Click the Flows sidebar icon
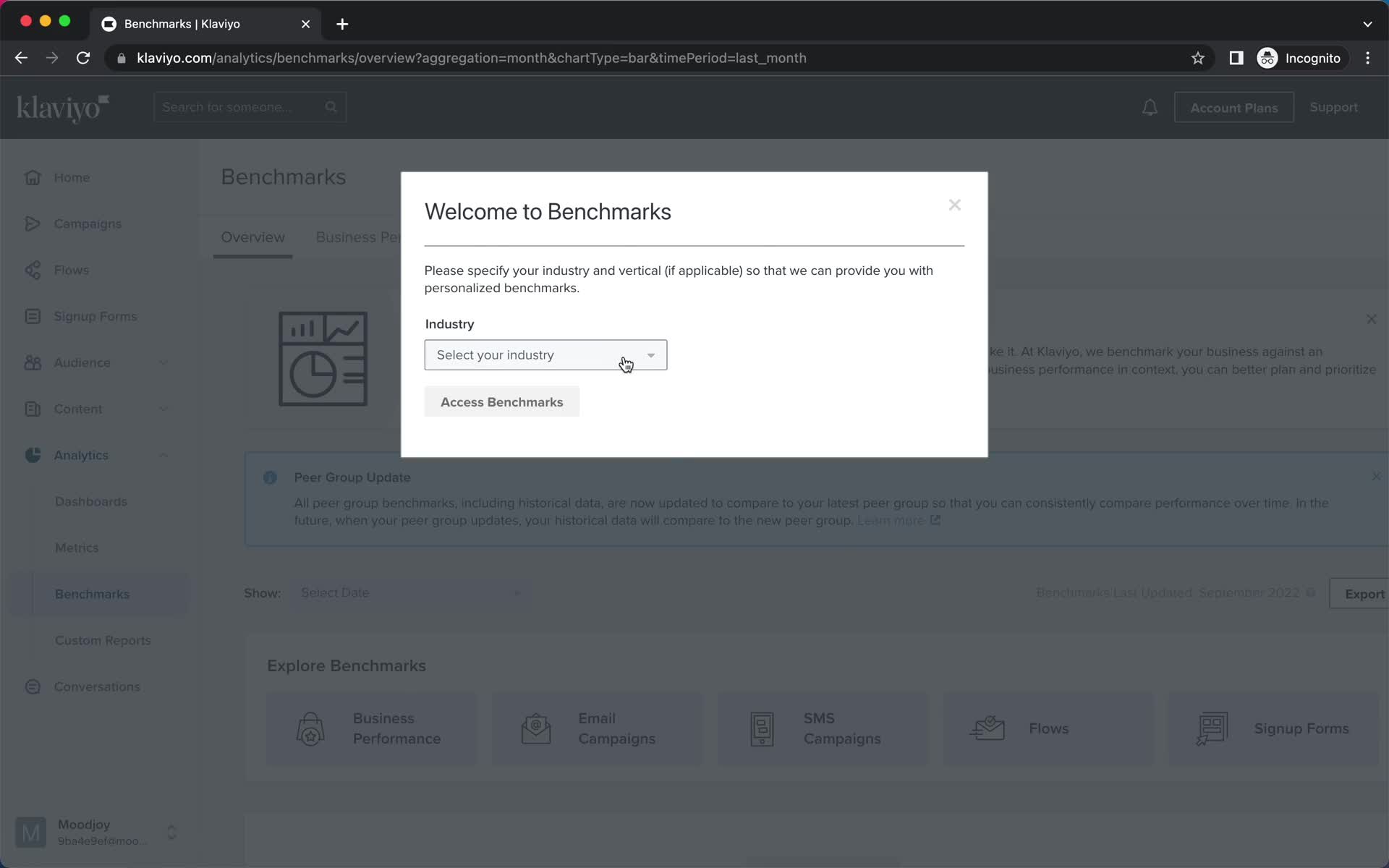 (x=33, y=270)
